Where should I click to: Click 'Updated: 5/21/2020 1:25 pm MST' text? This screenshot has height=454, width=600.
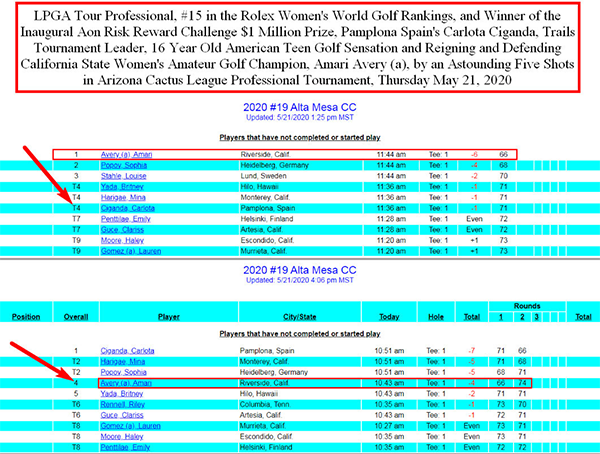tap(300, 118)
